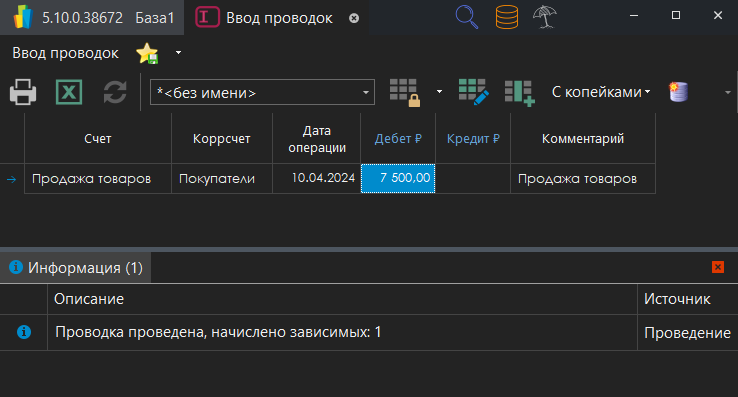Click the database cylinder with star icon

click(x=678, y=92)
